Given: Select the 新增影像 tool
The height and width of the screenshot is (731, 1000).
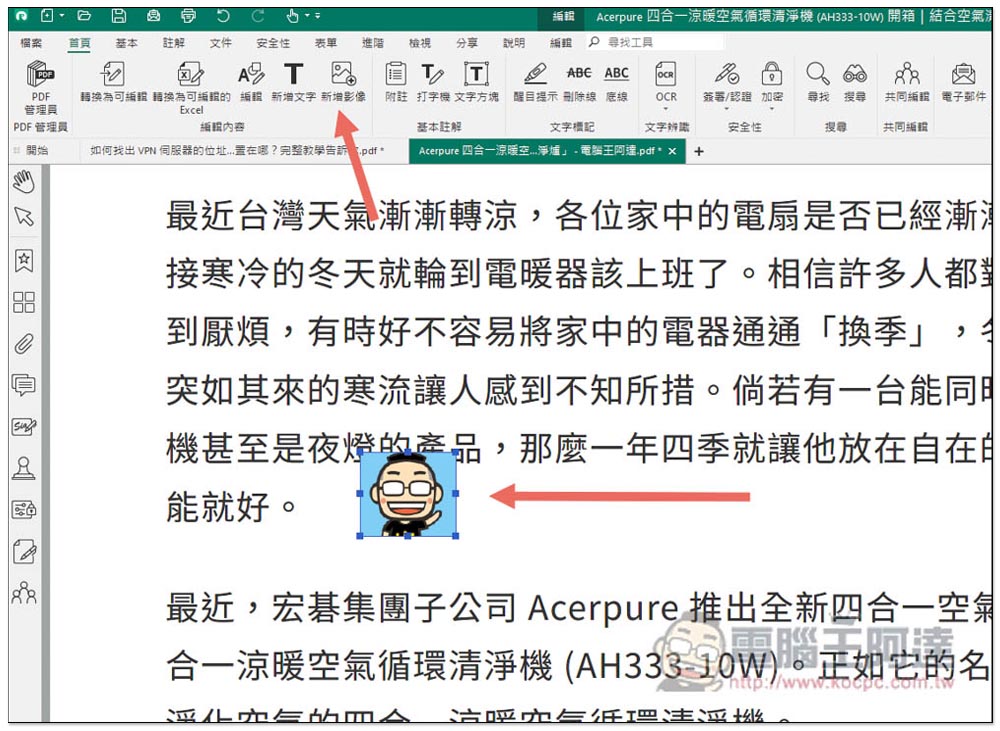Looking at the screenshot, I should [x=343, y=81].
